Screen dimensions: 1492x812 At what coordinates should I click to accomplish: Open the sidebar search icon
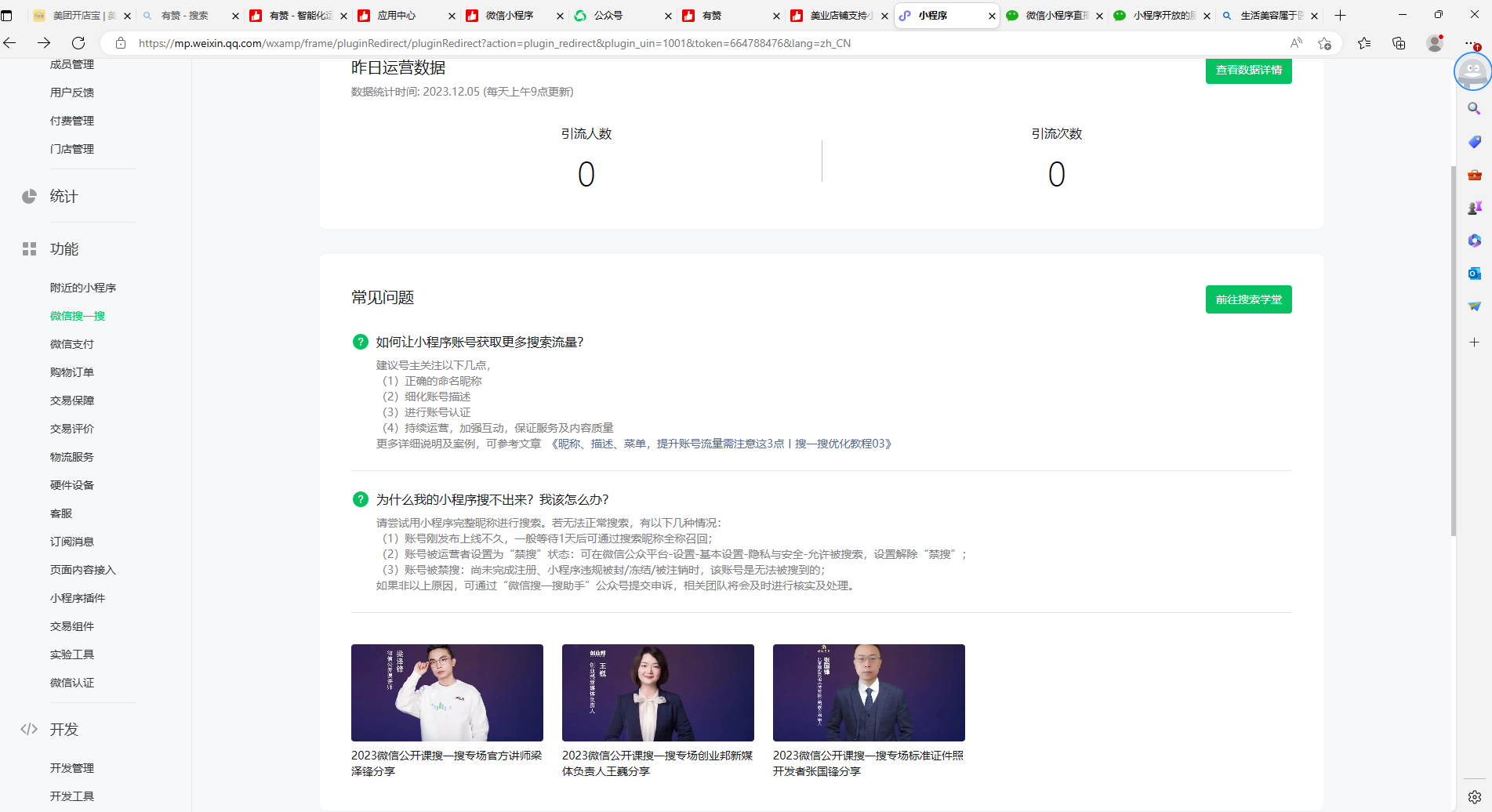tap(1474, 108)
